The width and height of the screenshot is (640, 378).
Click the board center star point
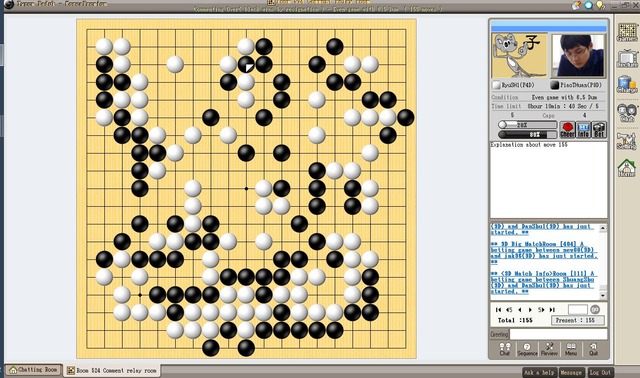246,189
